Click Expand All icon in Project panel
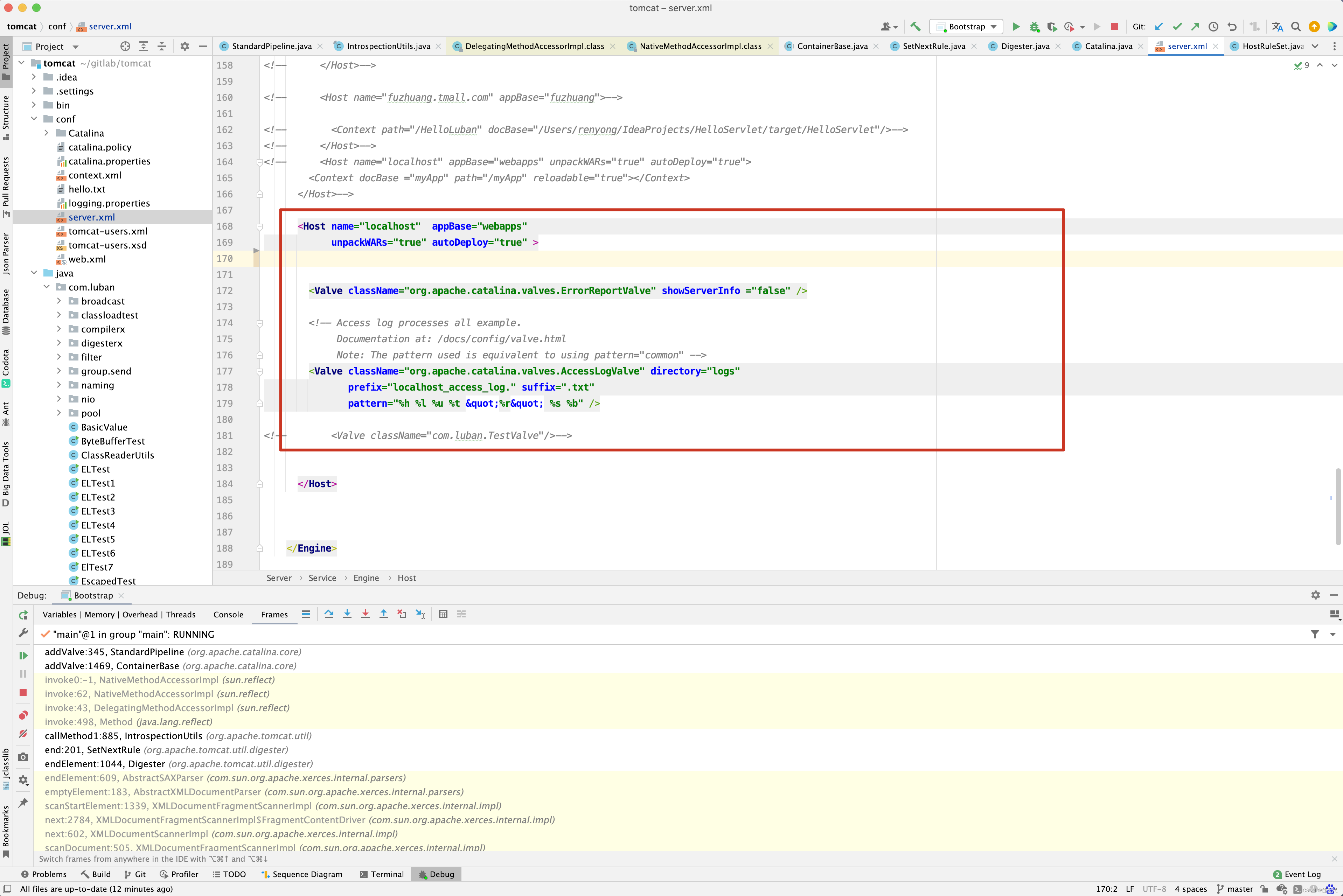The width and height of the screenshot is (1343, 896). pyautogui.click(x=144, y=46)
